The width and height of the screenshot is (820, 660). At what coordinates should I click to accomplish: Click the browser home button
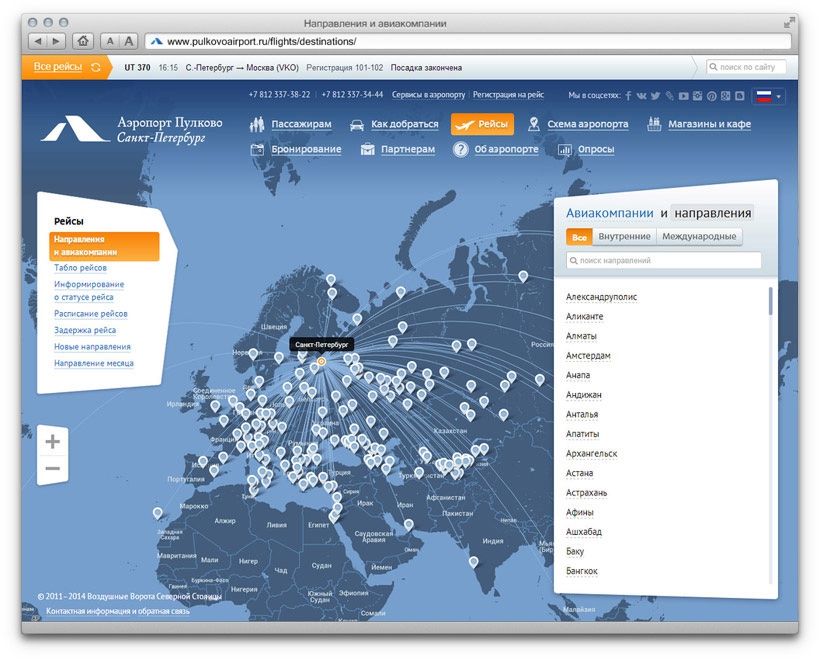tap(83, 41)
